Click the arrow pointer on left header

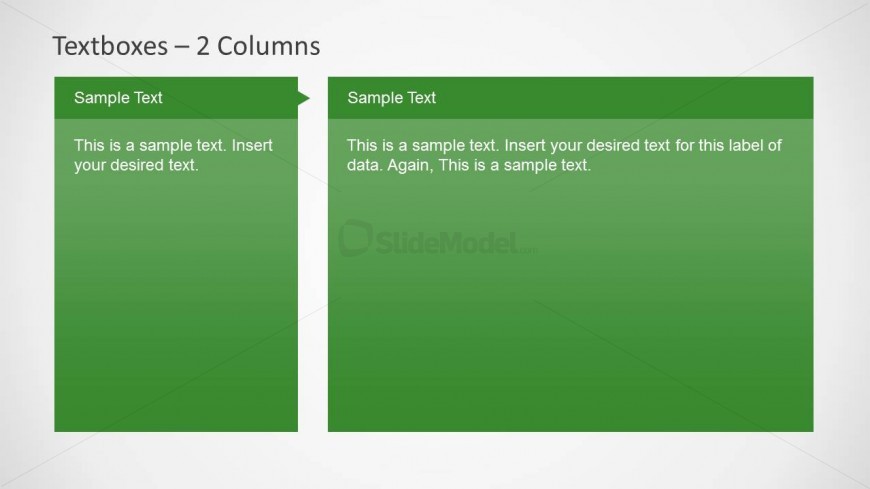click(303, 98)
